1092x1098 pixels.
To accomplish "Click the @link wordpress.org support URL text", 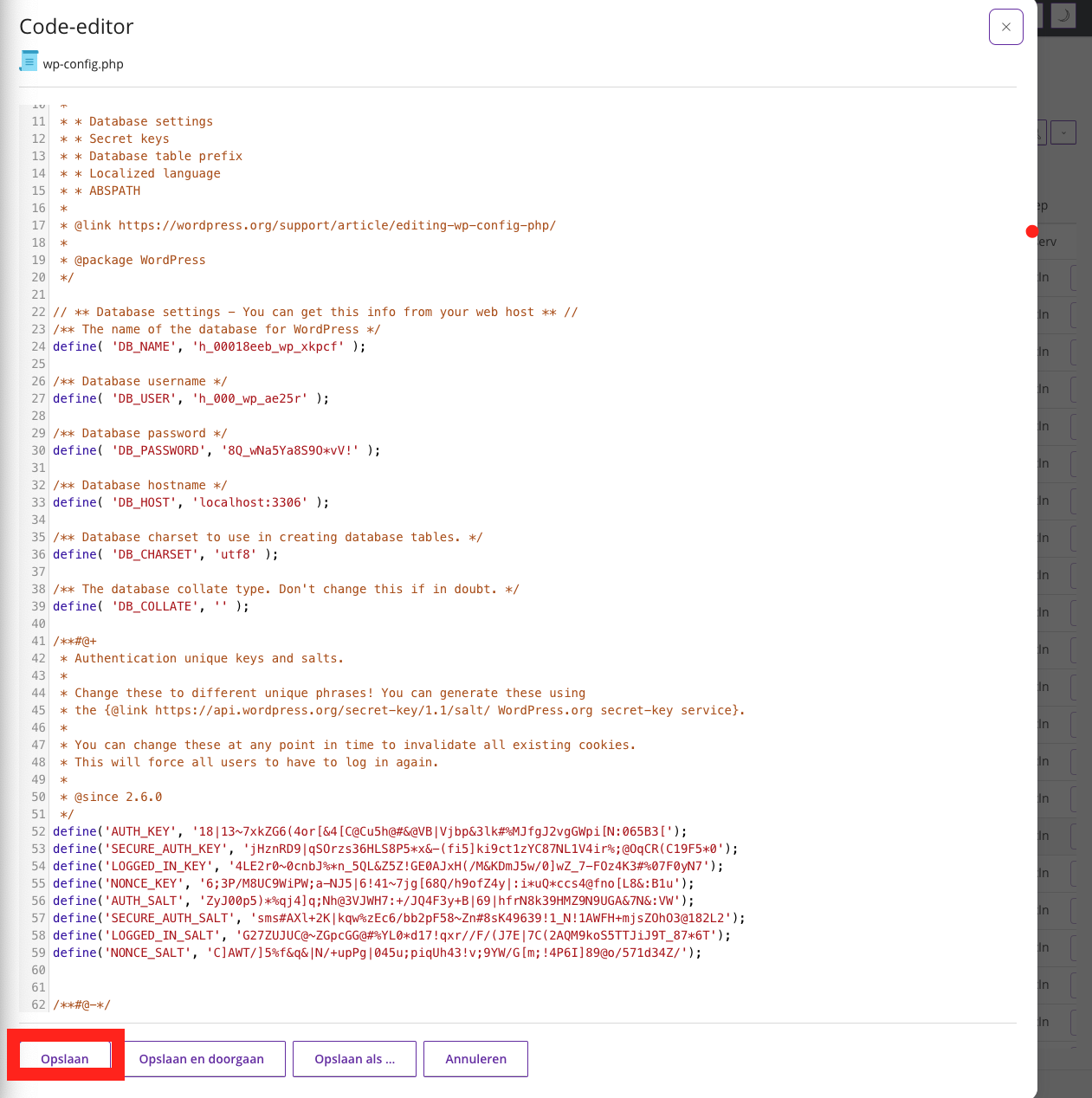I will [337, 225].
